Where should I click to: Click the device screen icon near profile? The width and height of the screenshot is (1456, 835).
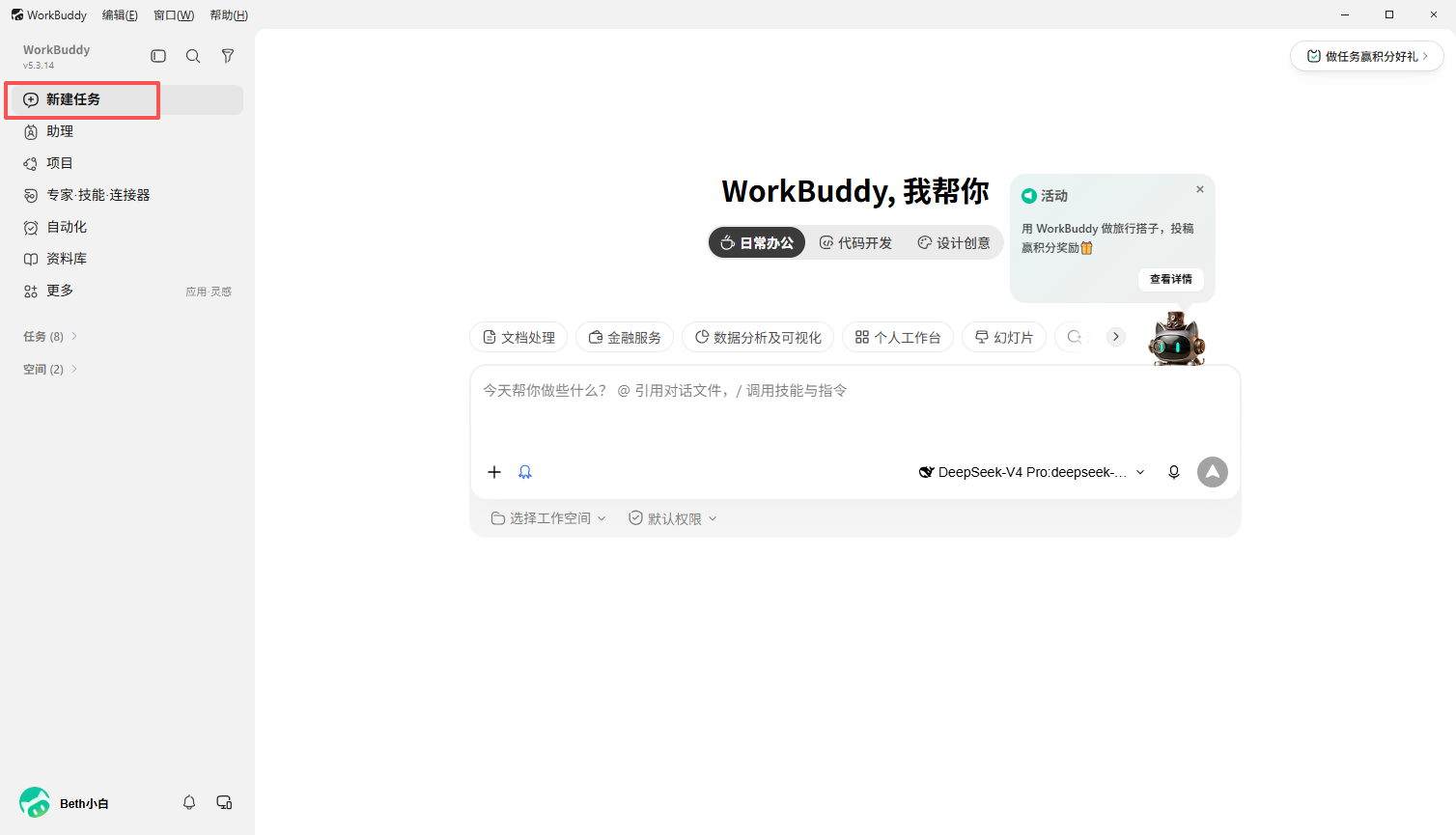[224, 802]
